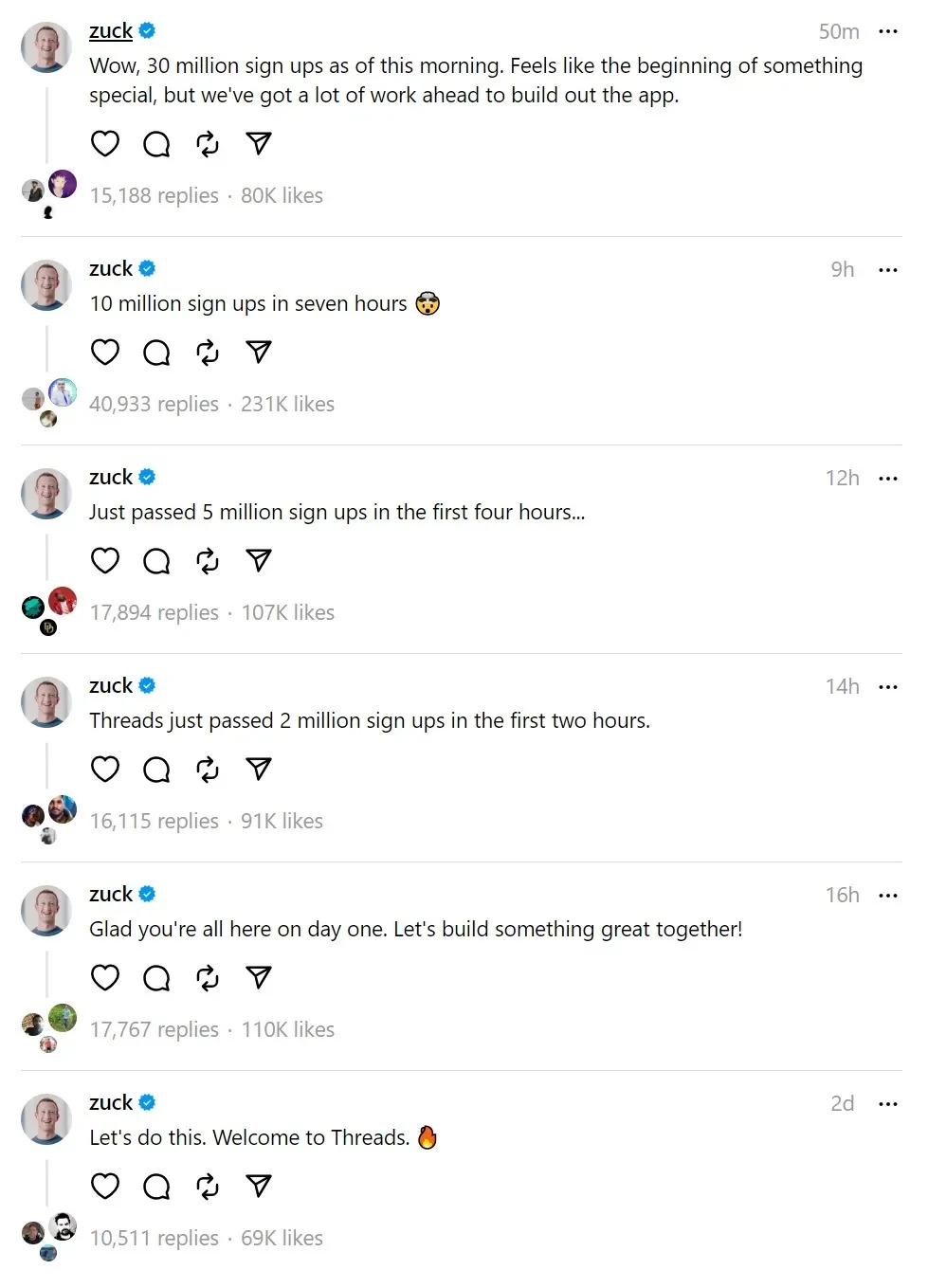The height and width of the screenshot is (1288, 928).
Task: View the 80K likes on the top post
Action: point(282,196)
